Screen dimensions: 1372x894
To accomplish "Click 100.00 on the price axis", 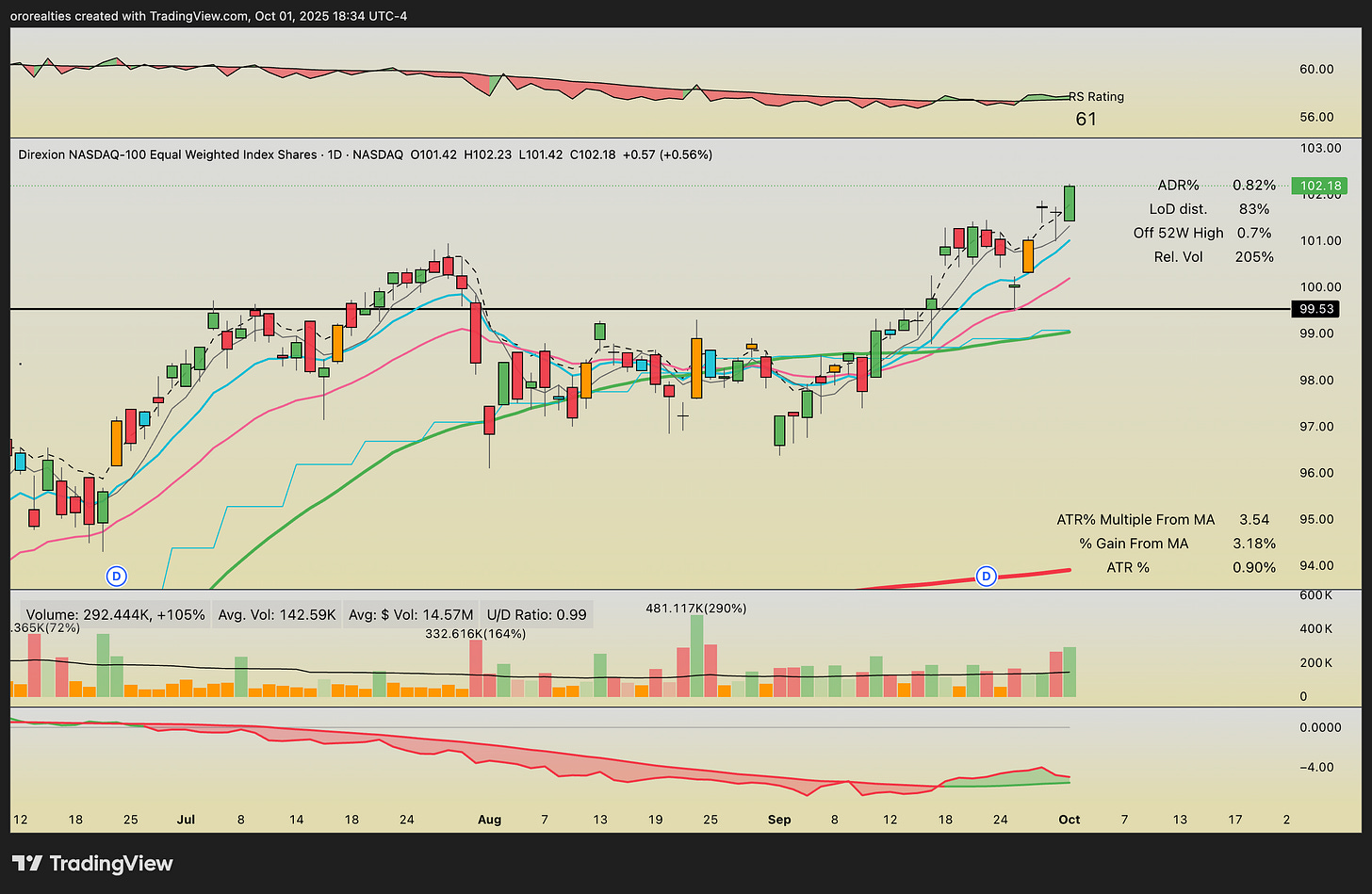I will 1319,287.
